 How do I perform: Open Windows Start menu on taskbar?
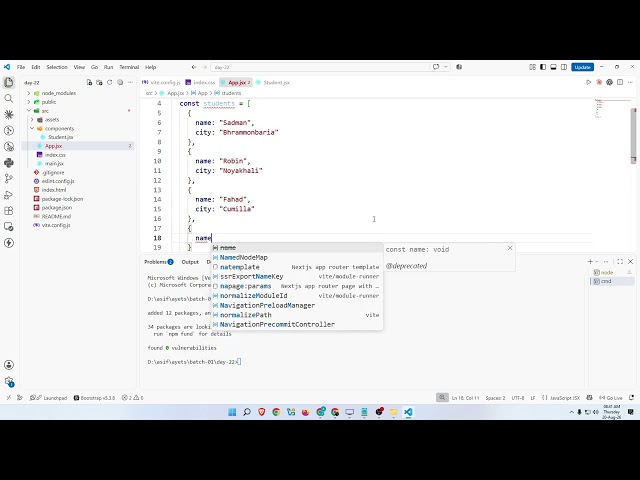pos(232,412)
